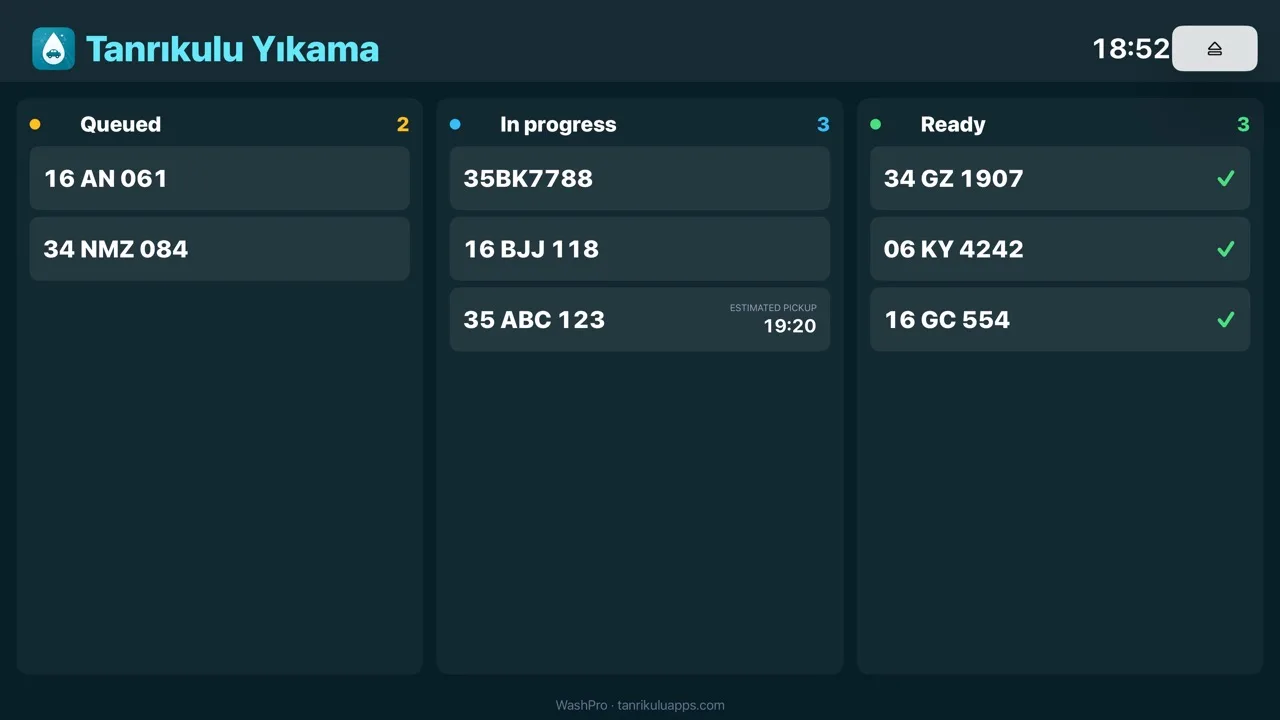Click the 18:52 clock display
The height and width of the screenshot is (720, 1280).
pos(1131,49)
